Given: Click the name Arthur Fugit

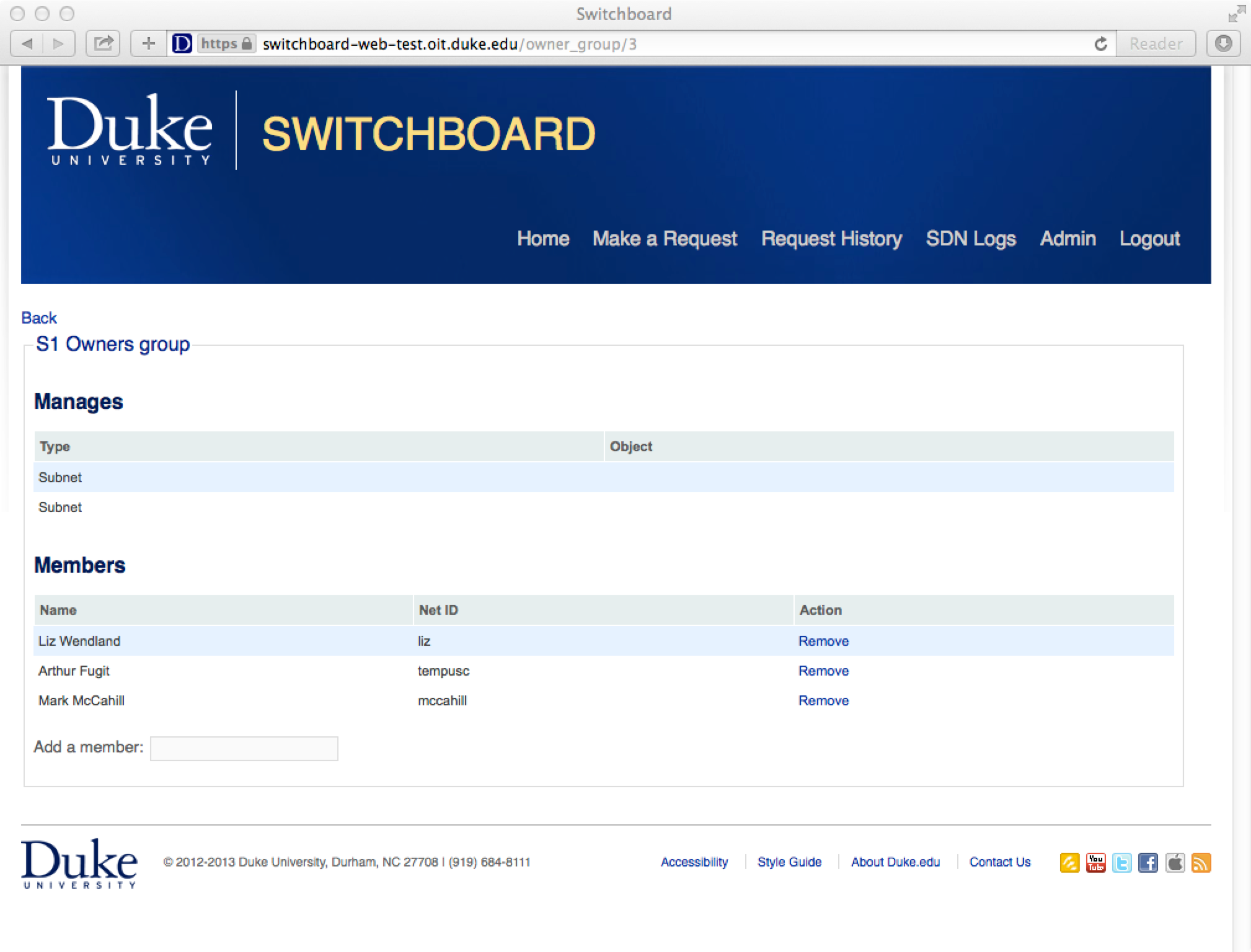Looking at the screenshot, I should coord(74,671).
